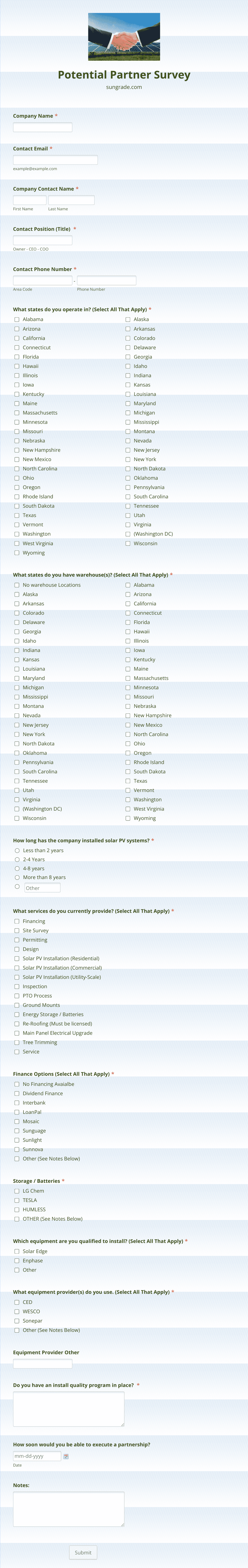248x1568 pixels.
Task: Click the Notes text area
Action: click(x=69, y=1509)
